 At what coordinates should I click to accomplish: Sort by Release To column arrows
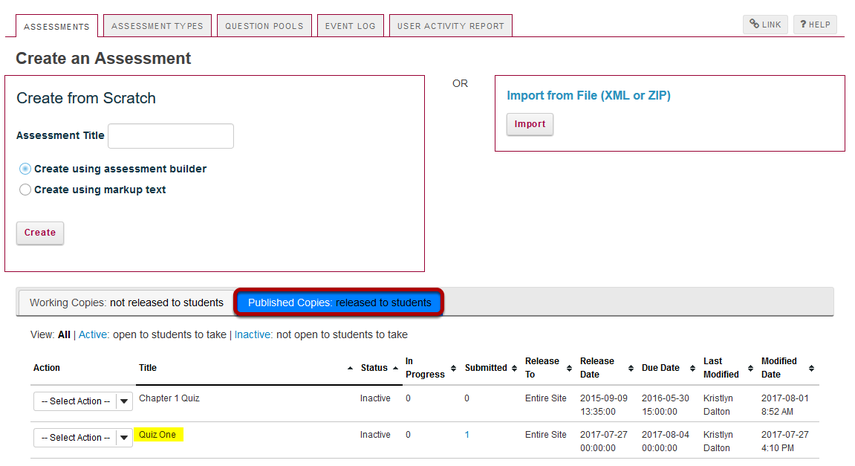(569, 368)
